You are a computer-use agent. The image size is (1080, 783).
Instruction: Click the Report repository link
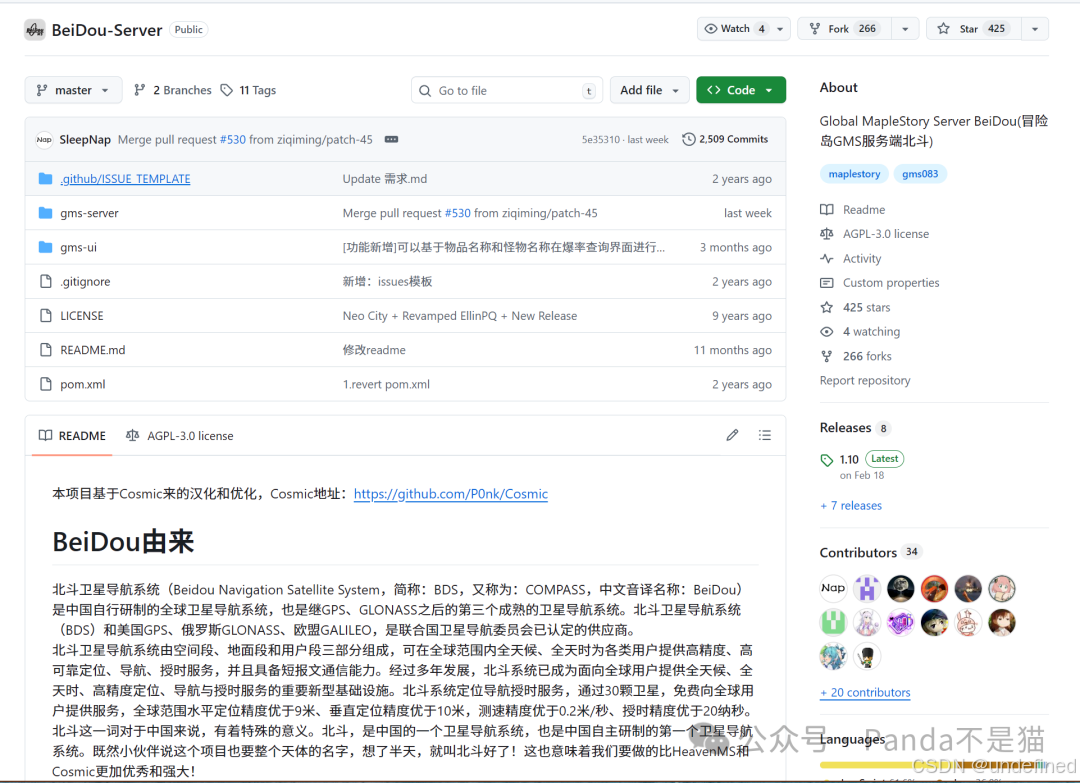[864, 381]
